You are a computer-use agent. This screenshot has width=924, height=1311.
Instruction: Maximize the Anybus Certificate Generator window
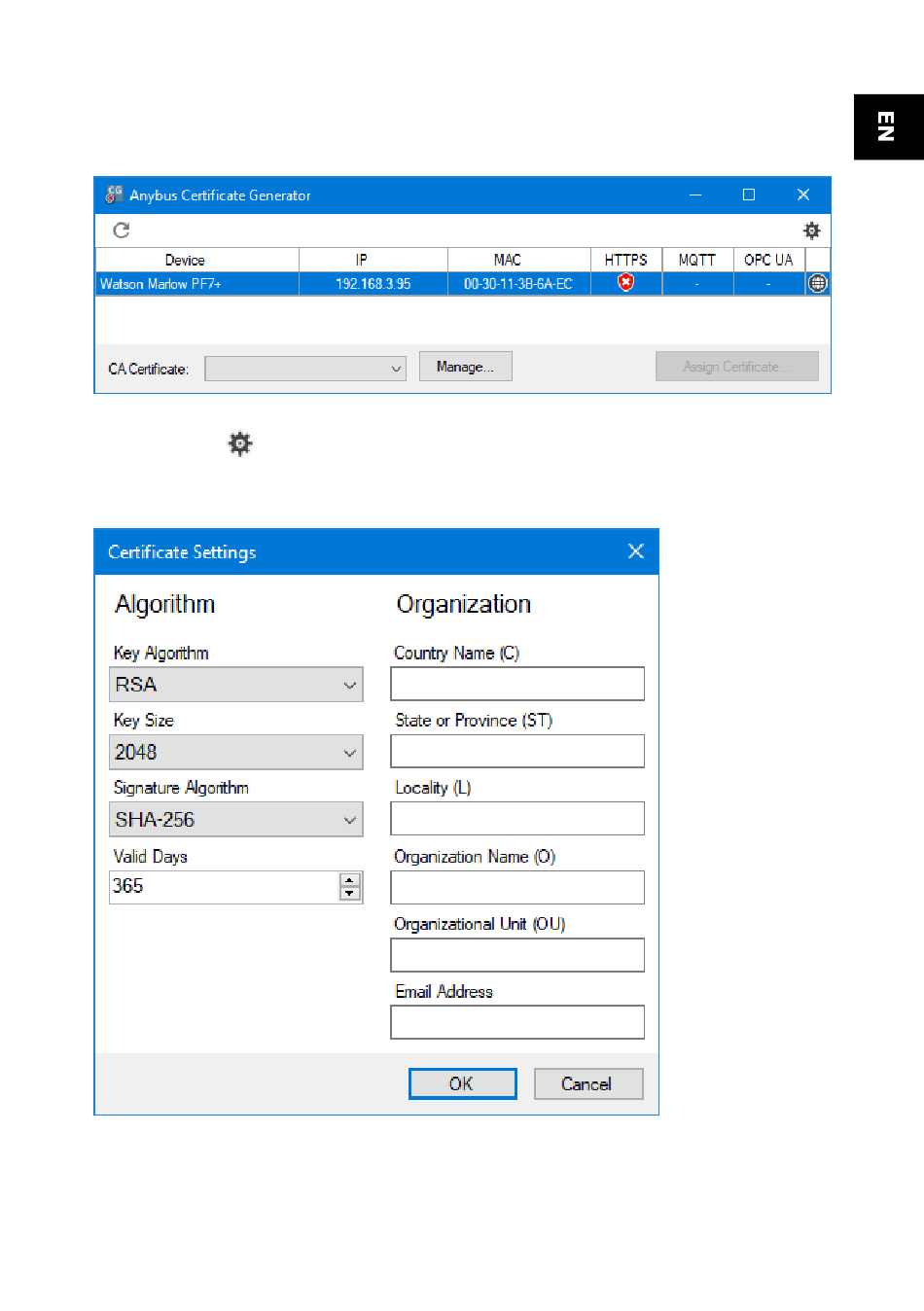tap(749, 195)
